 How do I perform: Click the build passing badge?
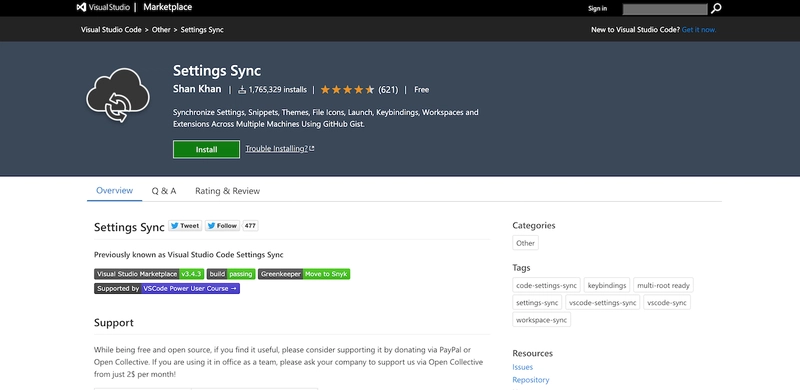(231, 274)
